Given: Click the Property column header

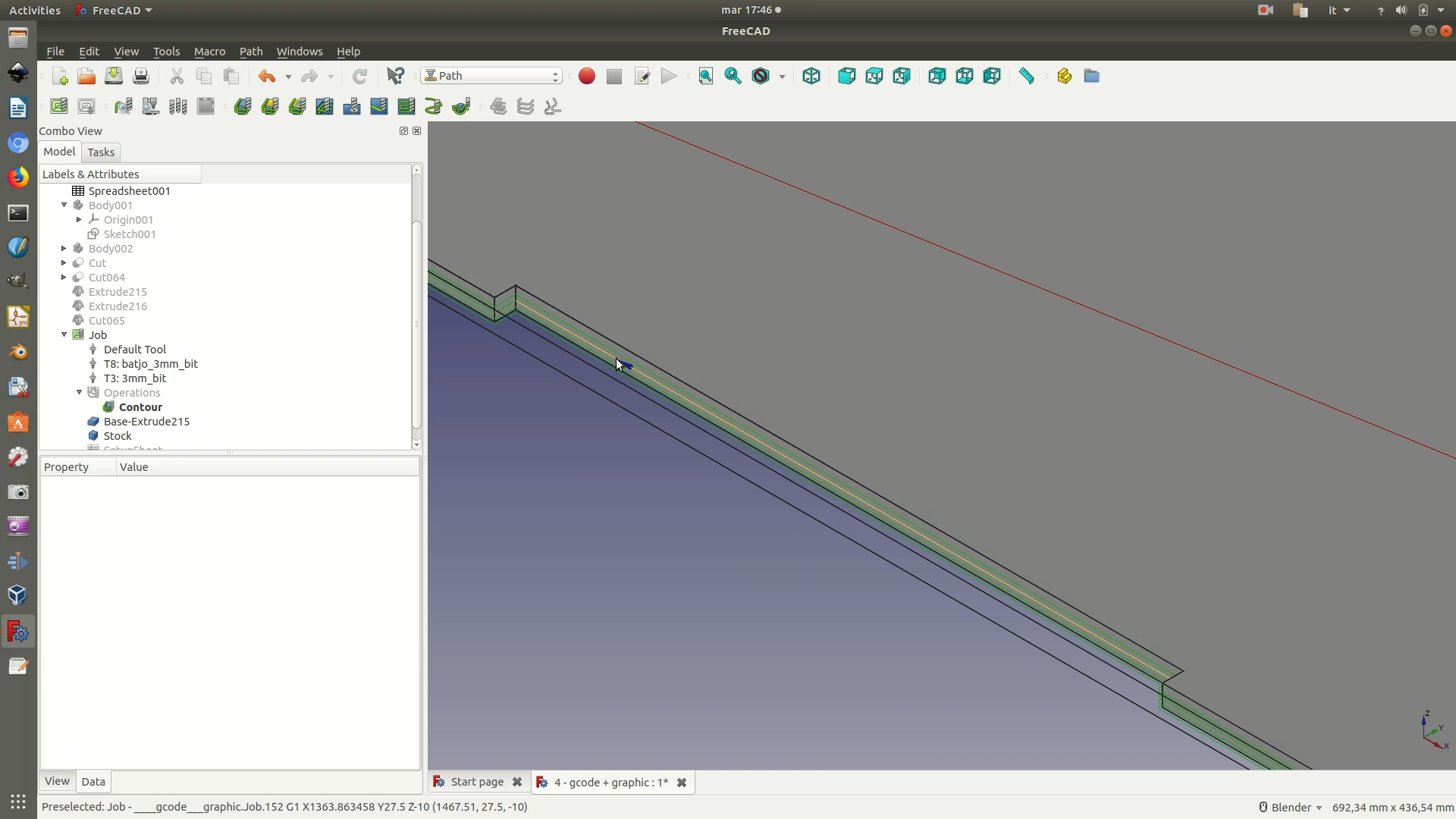Looking at the screenshot, I should coord(78,467).
